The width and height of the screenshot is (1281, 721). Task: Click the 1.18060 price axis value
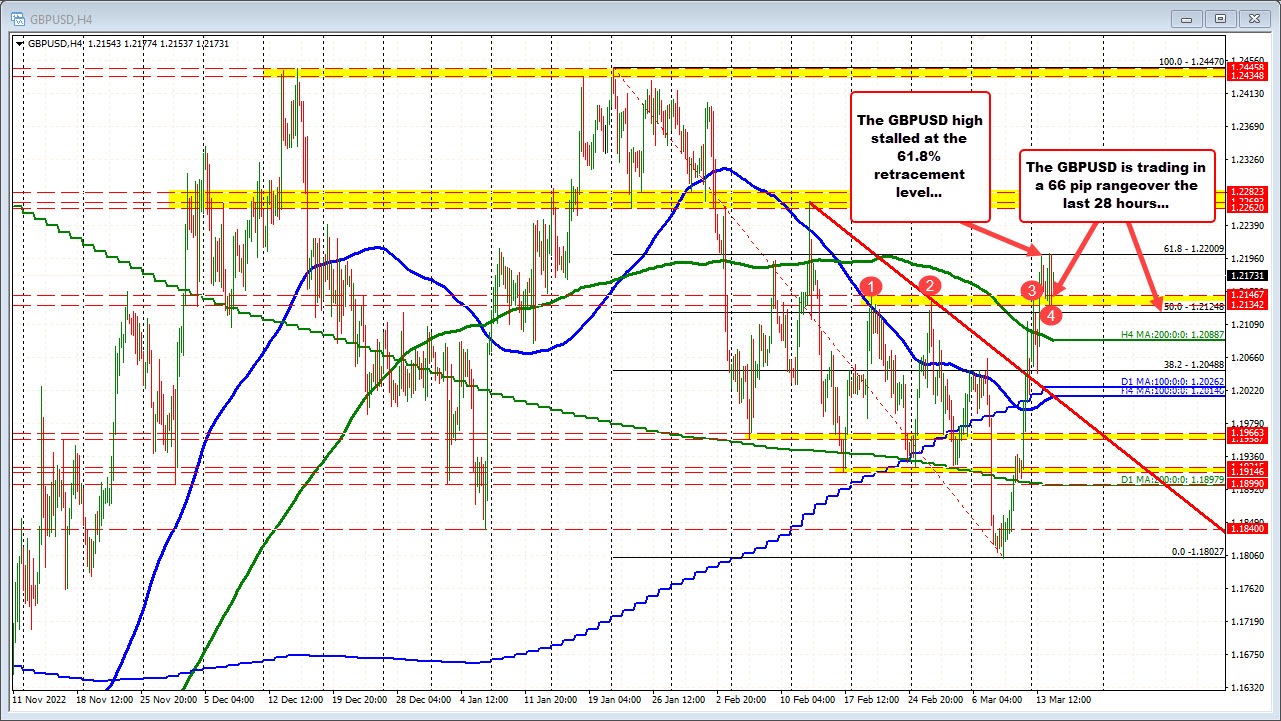click(x=1246, y=555)
